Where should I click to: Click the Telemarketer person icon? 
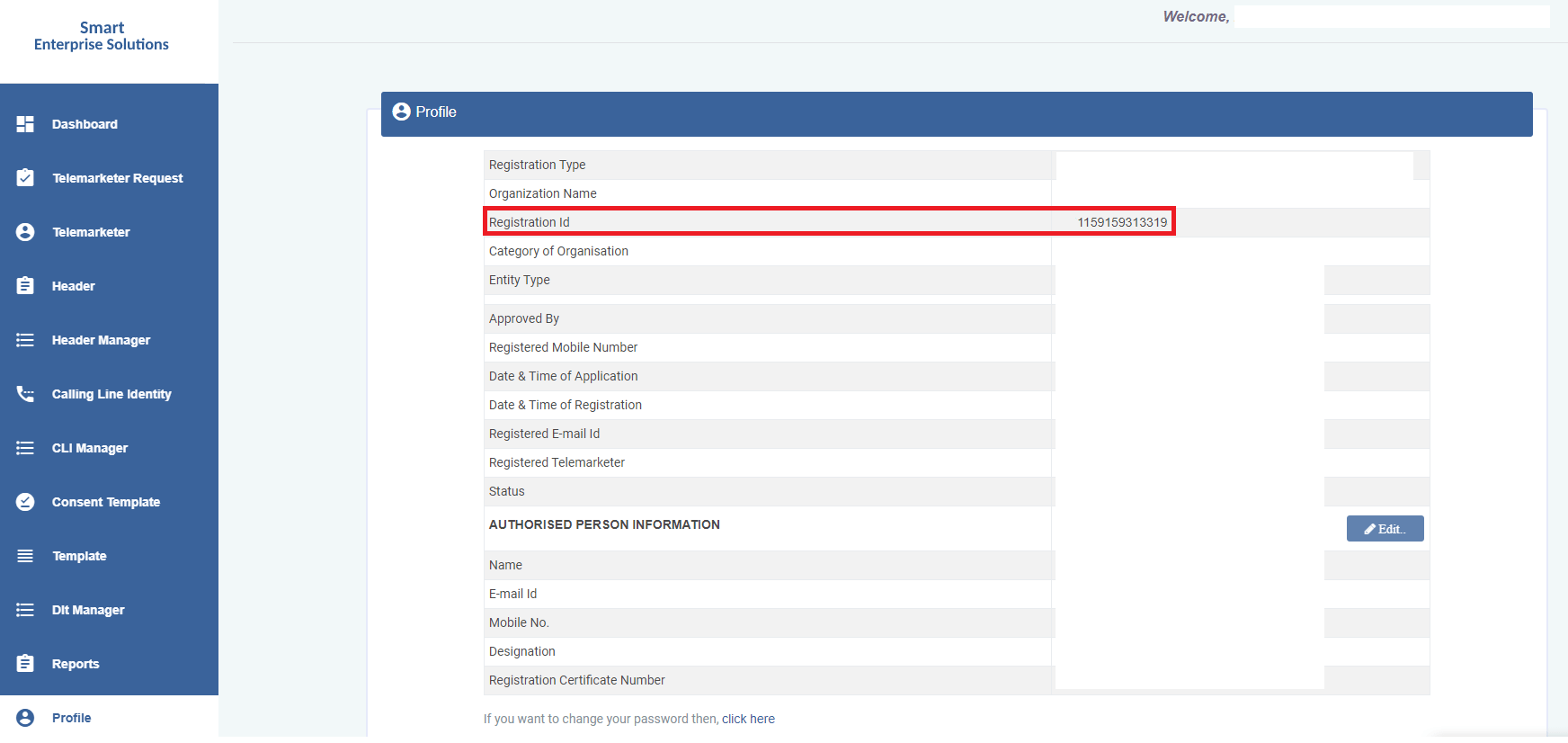tap(25, 232)
